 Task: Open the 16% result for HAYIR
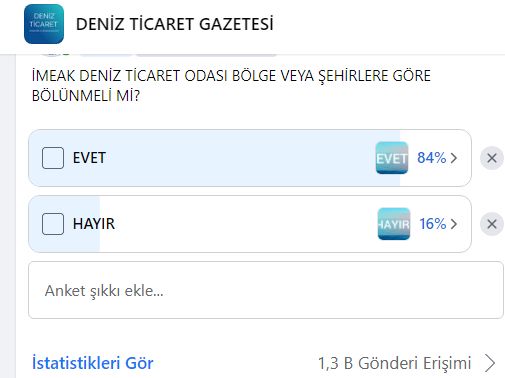[433, 224]
